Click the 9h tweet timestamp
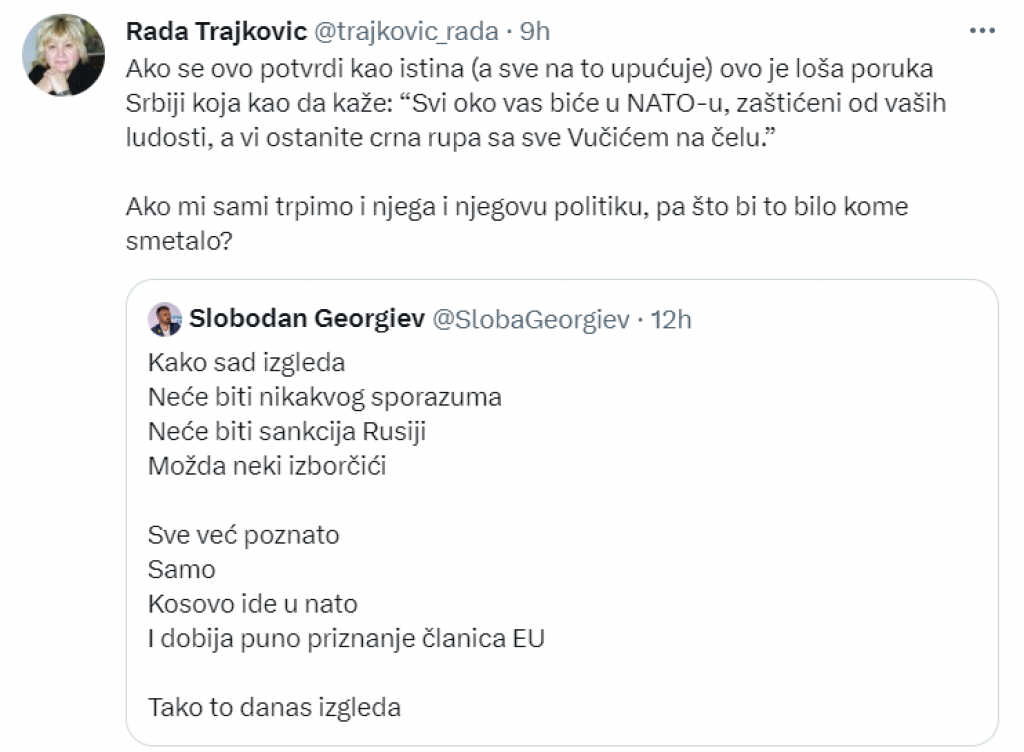This screenshot has height=752, width=1024. point(535,32)
